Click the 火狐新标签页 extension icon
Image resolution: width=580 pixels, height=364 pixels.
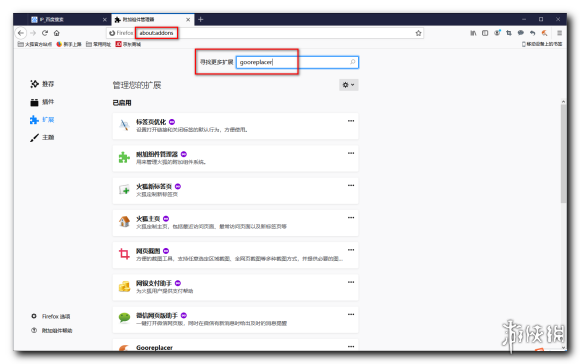point(124,190)
